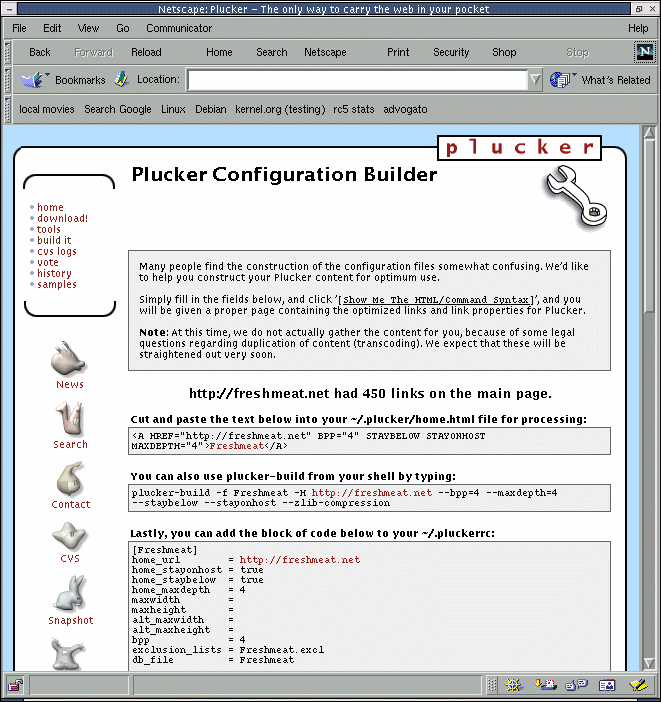The height and width of the screenshot is (702, 661).
Task: Follow the samples sidebar link
Action: [57, 285]
